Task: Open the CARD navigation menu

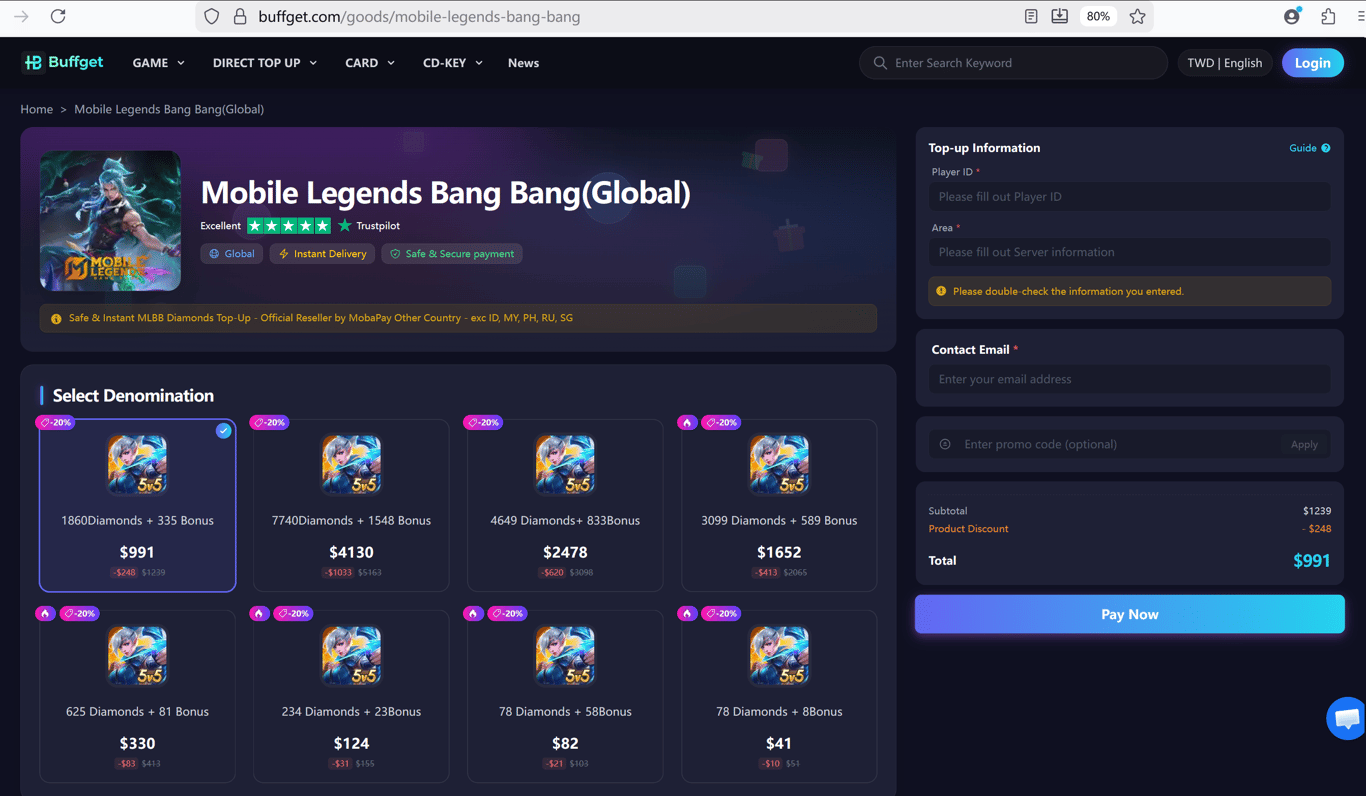Action: (370, 63)
